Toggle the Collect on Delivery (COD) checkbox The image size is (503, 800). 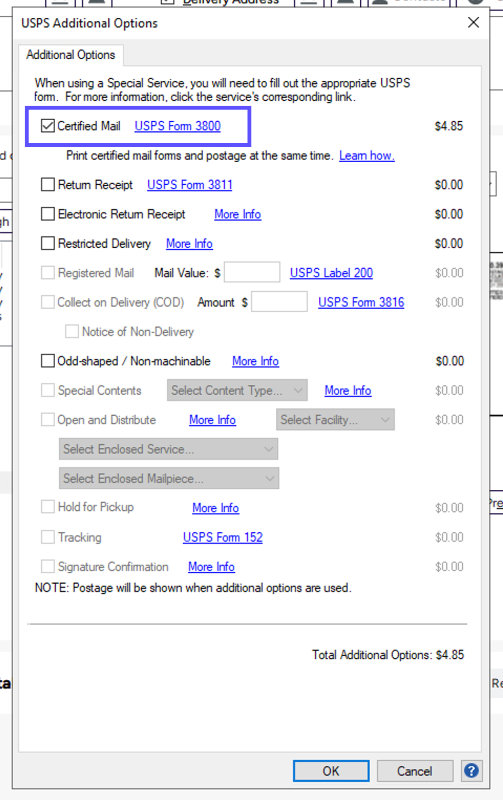click(x=48, y=302)
